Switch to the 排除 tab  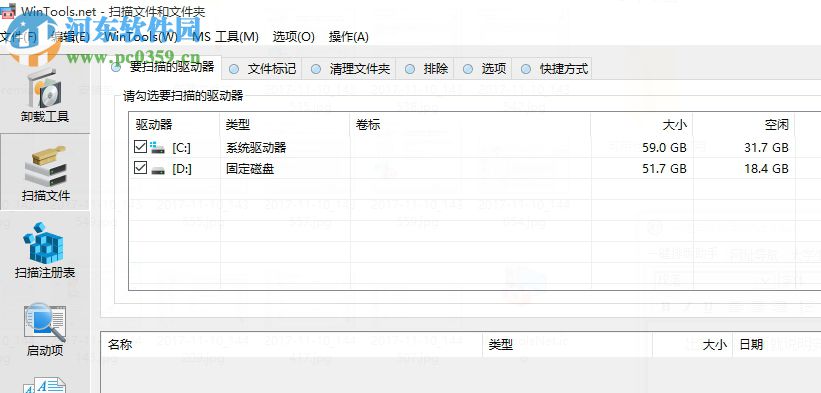[426, 69]
